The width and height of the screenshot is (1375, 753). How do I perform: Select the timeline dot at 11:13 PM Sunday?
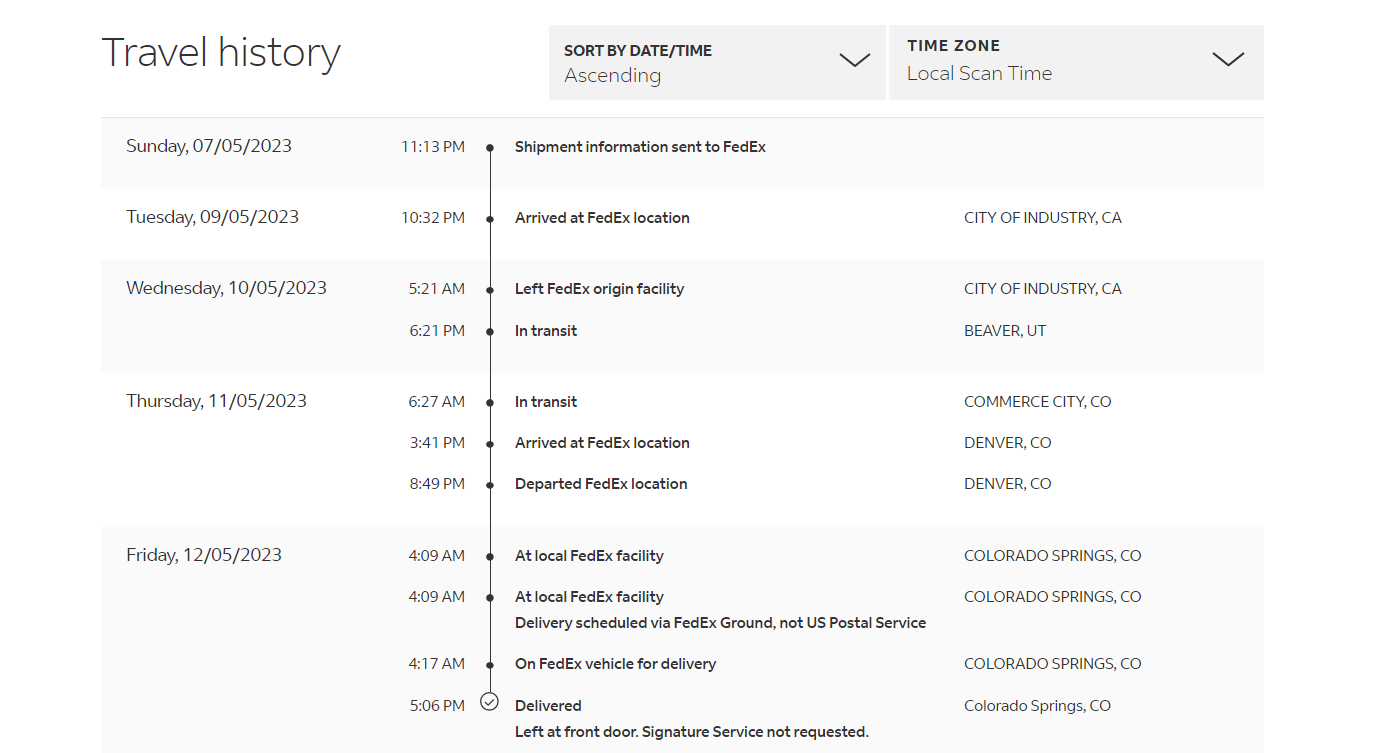(x=490, y=148)
